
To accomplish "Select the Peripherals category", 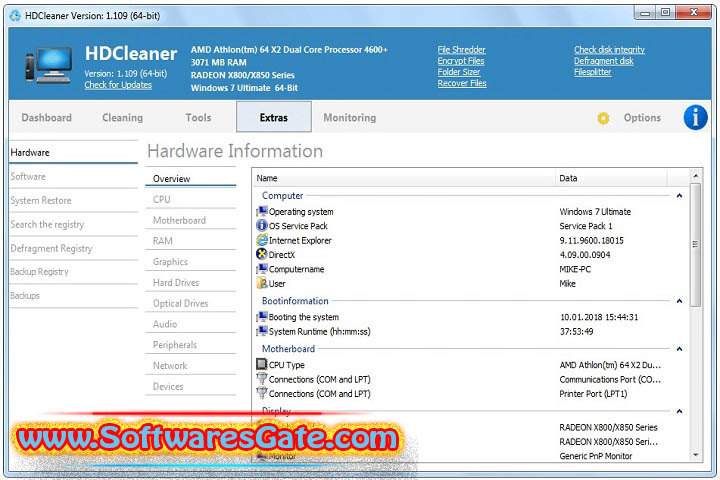I will coord(191,344).
